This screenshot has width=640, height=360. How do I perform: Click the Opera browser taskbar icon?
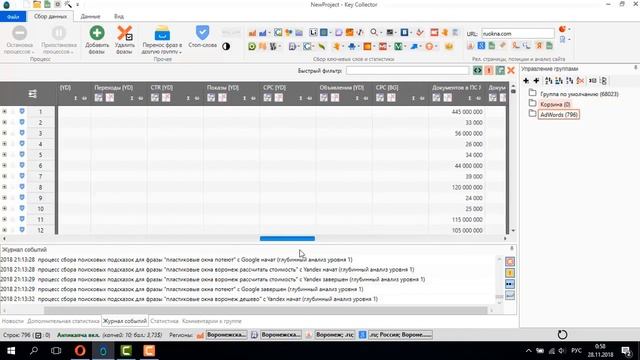[x=80, y=351]
